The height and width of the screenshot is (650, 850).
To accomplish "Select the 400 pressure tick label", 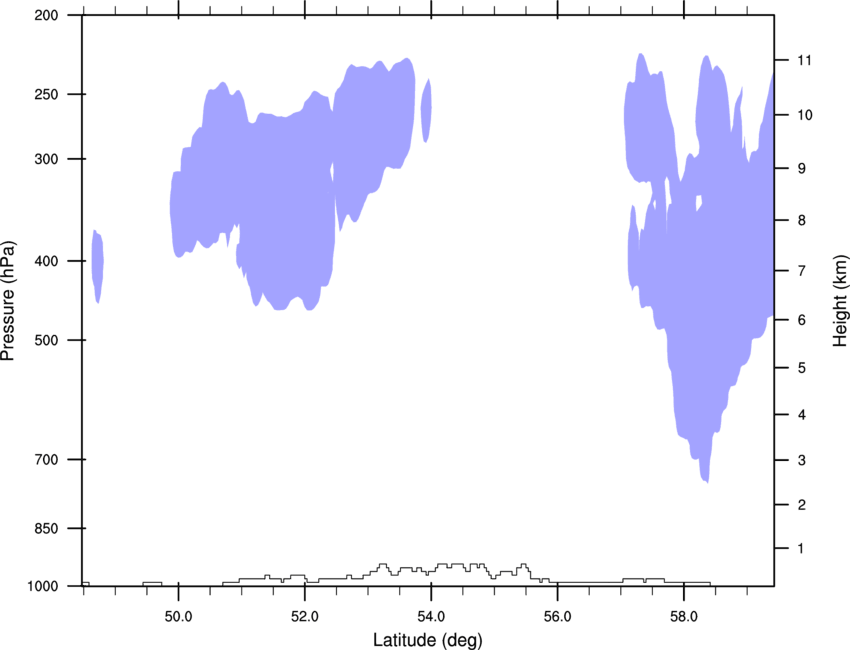I will (x=46, y=261).
